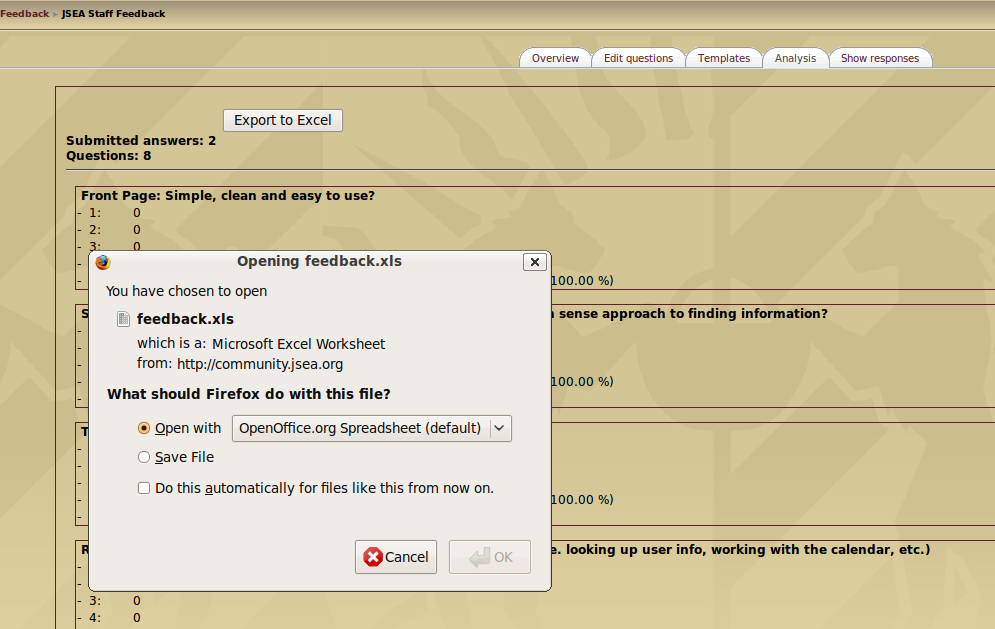995x629 pixels.
Task: Open the Analysis tab
Action: [795, 58]
